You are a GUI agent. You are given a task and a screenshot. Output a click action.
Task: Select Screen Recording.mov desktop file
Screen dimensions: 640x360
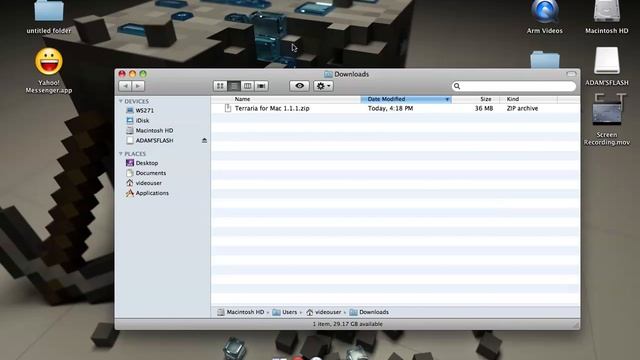coord(607,120)
